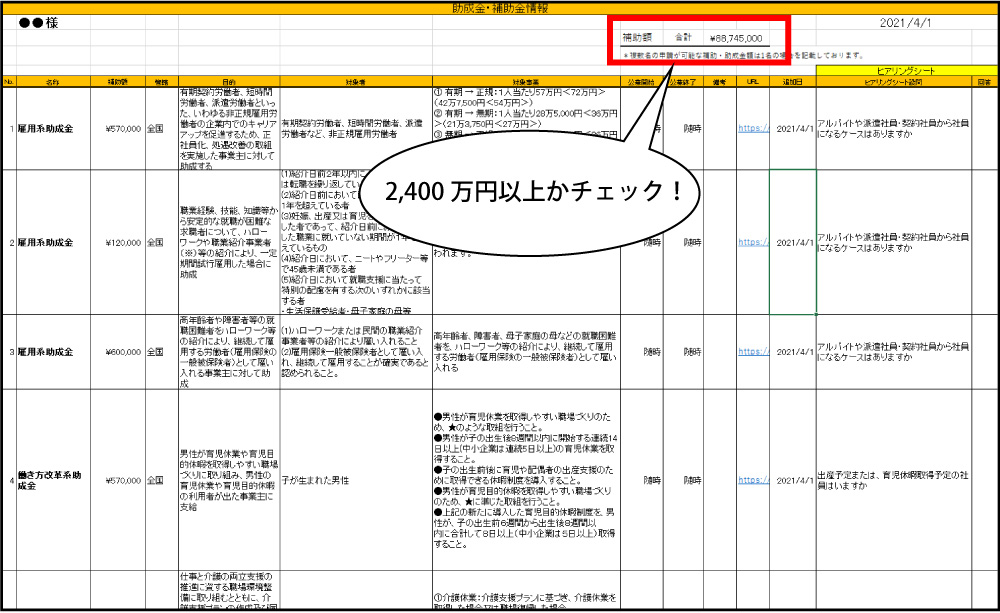This screenshot has width=1000, height=613.
Task: Click the 2,400万円以上かチェック speech bubble
Action: [528, 190]
